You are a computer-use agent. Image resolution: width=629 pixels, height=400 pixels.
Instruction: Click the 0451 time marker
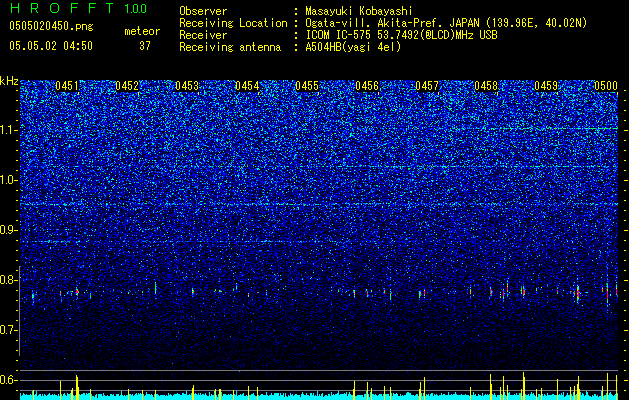coord(67,86)
